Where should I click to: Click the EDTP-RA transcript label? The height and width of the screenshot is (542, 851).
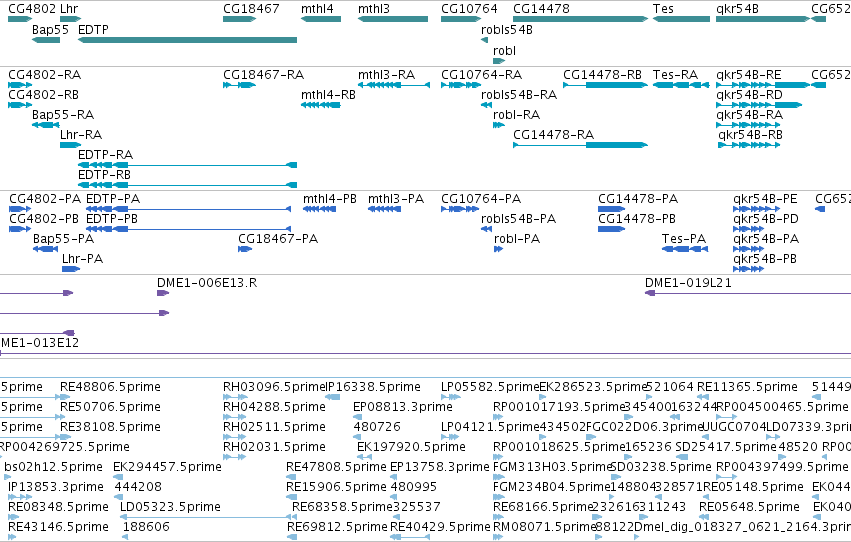point(105,155)
